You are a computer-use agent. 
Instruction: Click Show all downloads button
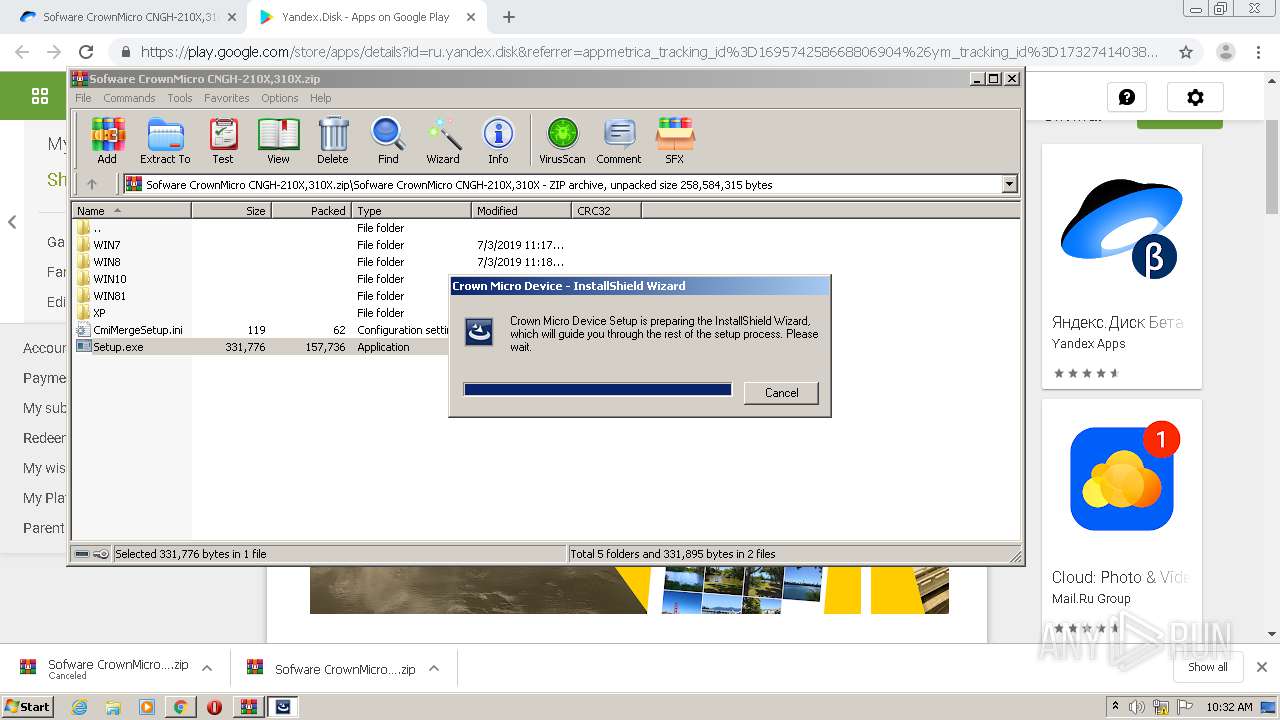[1207, 667]
